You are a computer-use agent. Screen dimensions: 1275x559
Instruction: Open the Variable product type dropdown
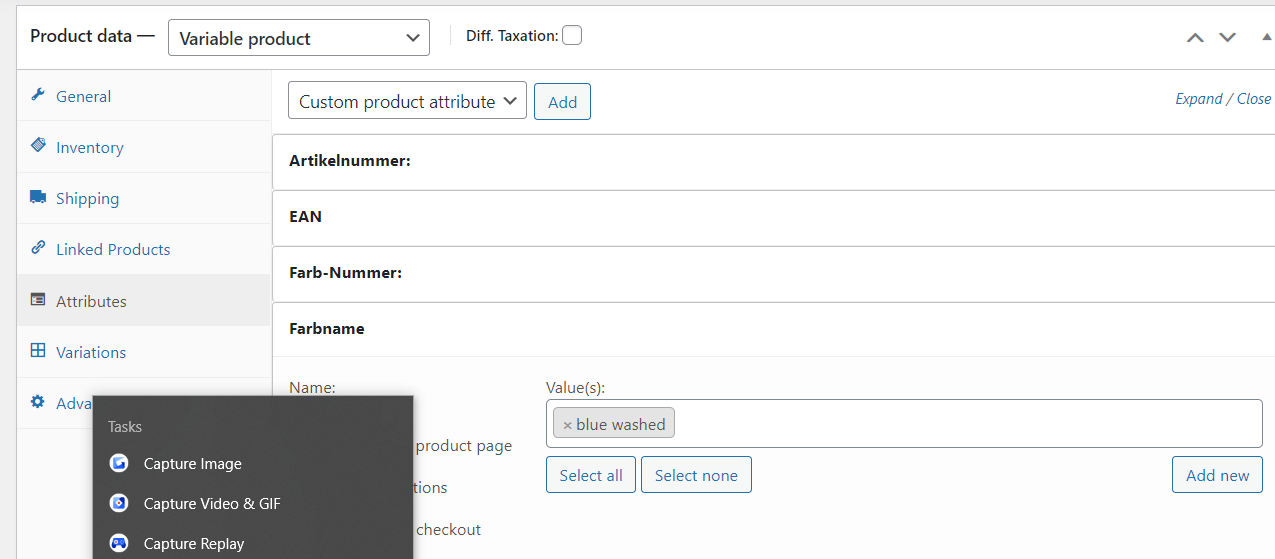298,38
